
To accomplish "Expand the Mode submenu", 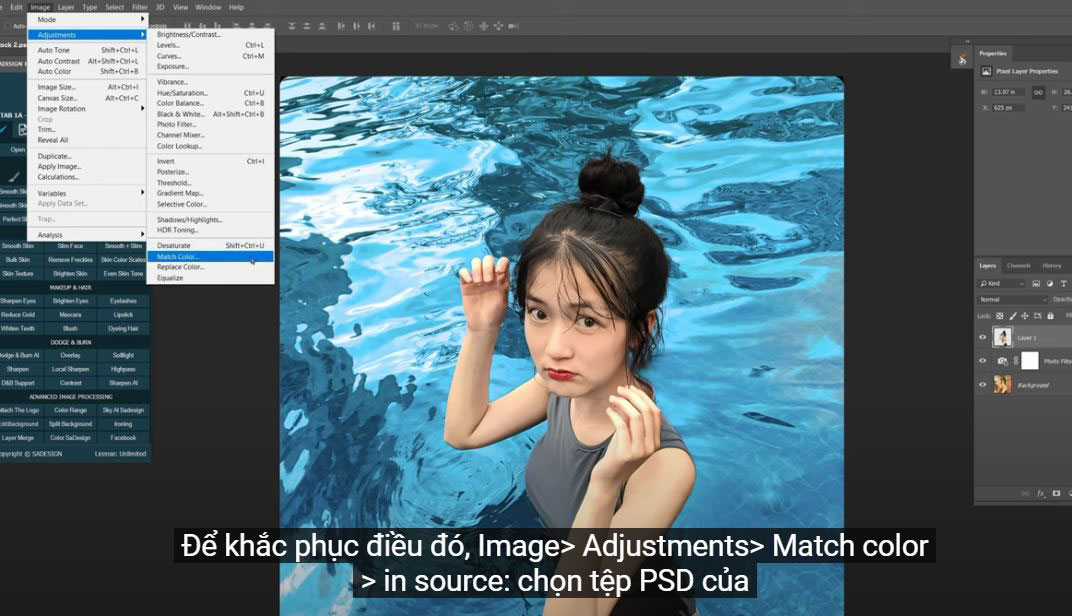I will point(87,20).
